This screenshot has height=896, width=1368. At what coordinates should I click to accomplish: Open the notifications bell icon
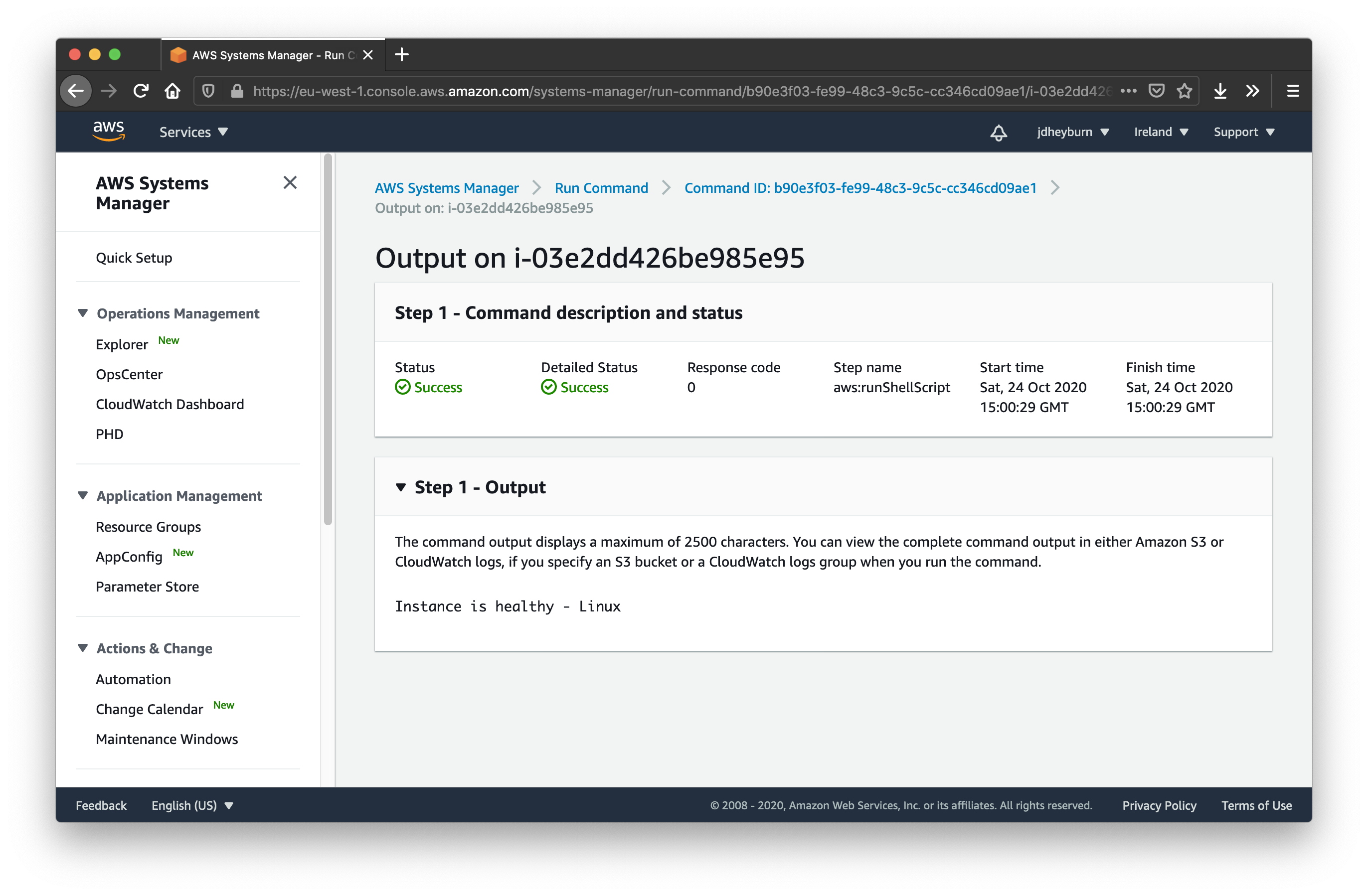[x=999, y=132]
